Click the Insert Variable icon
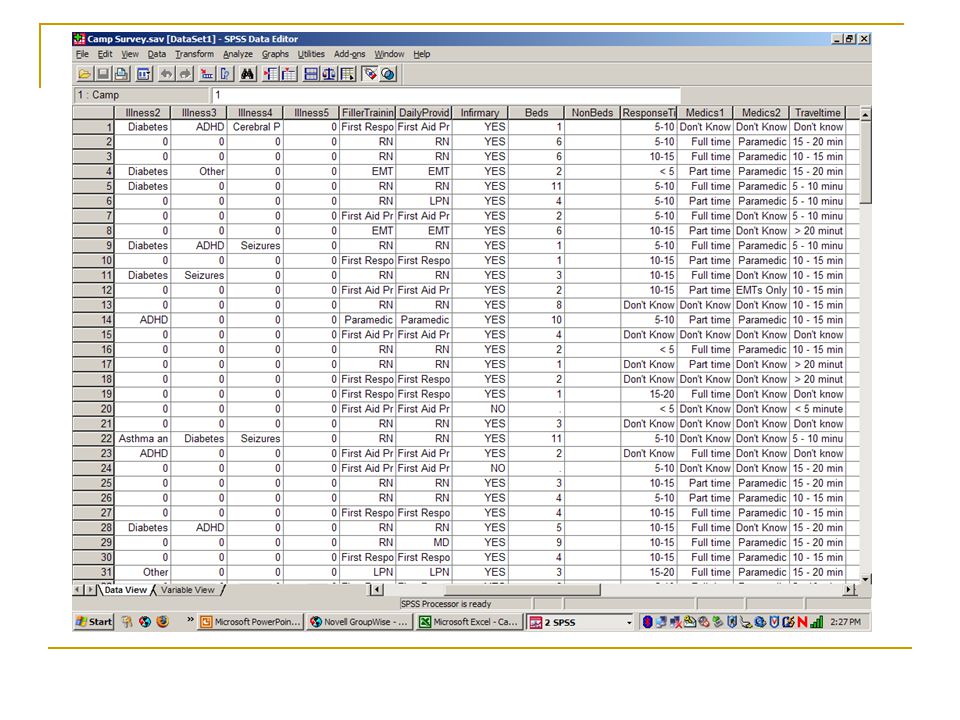 (x=288, y=74)
